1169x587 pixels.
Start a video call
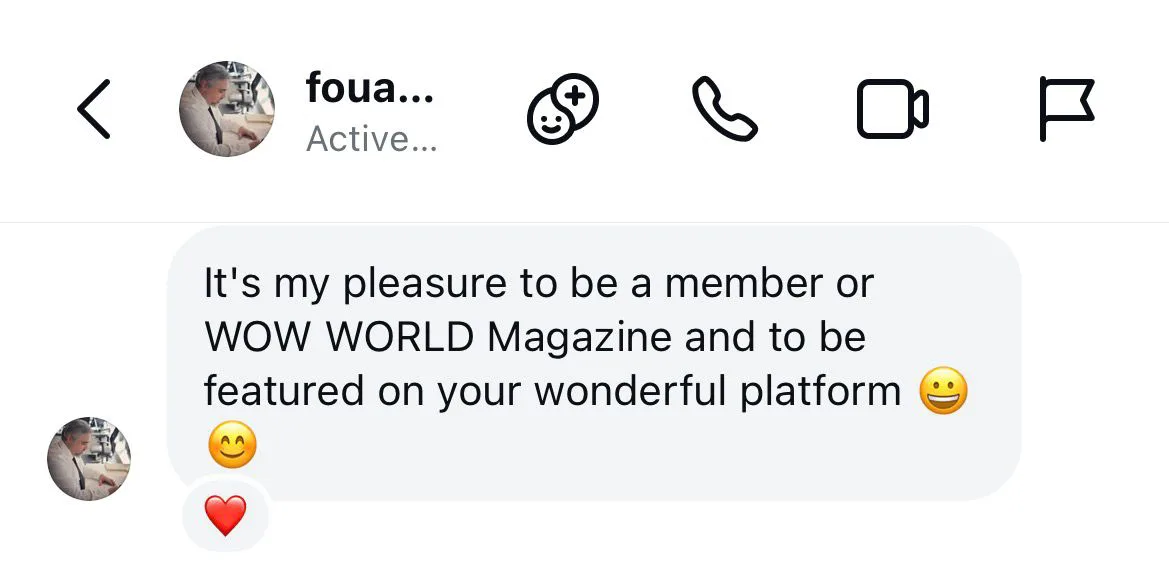(x=892, y=109)
